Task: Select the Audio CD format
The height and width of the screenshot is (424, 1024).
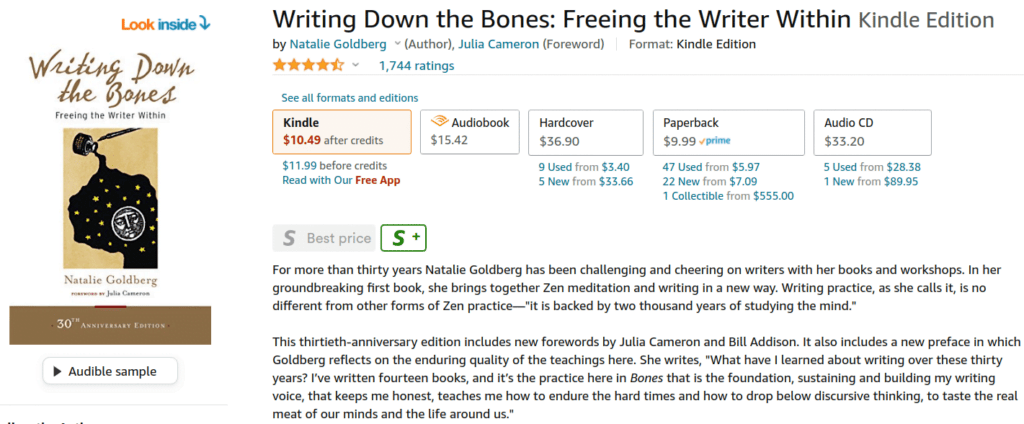Action: tap(872, 131)
